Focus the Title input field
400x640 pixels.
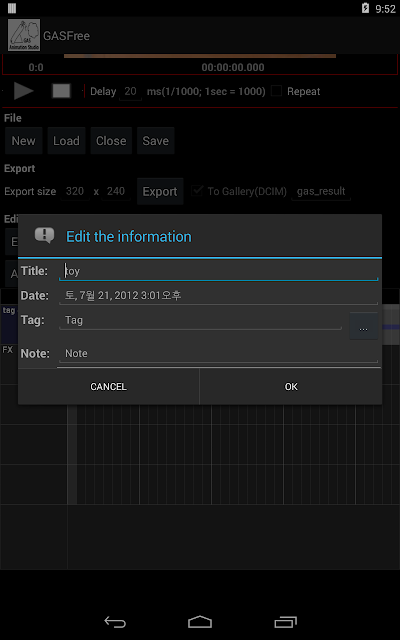(x=219, y=271)
